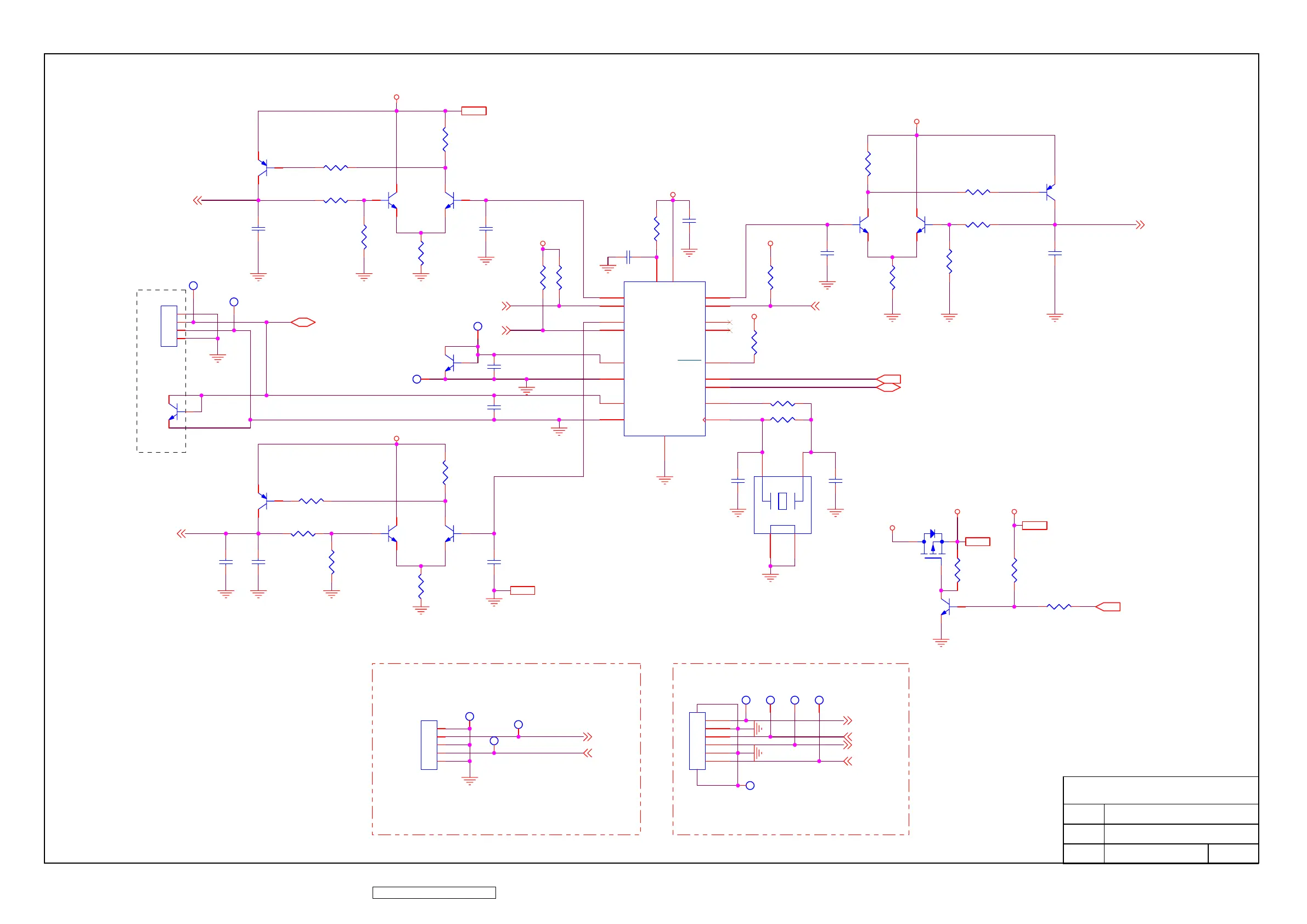Select the test point circle at bottom of right dashed frame

pos(750,786)
